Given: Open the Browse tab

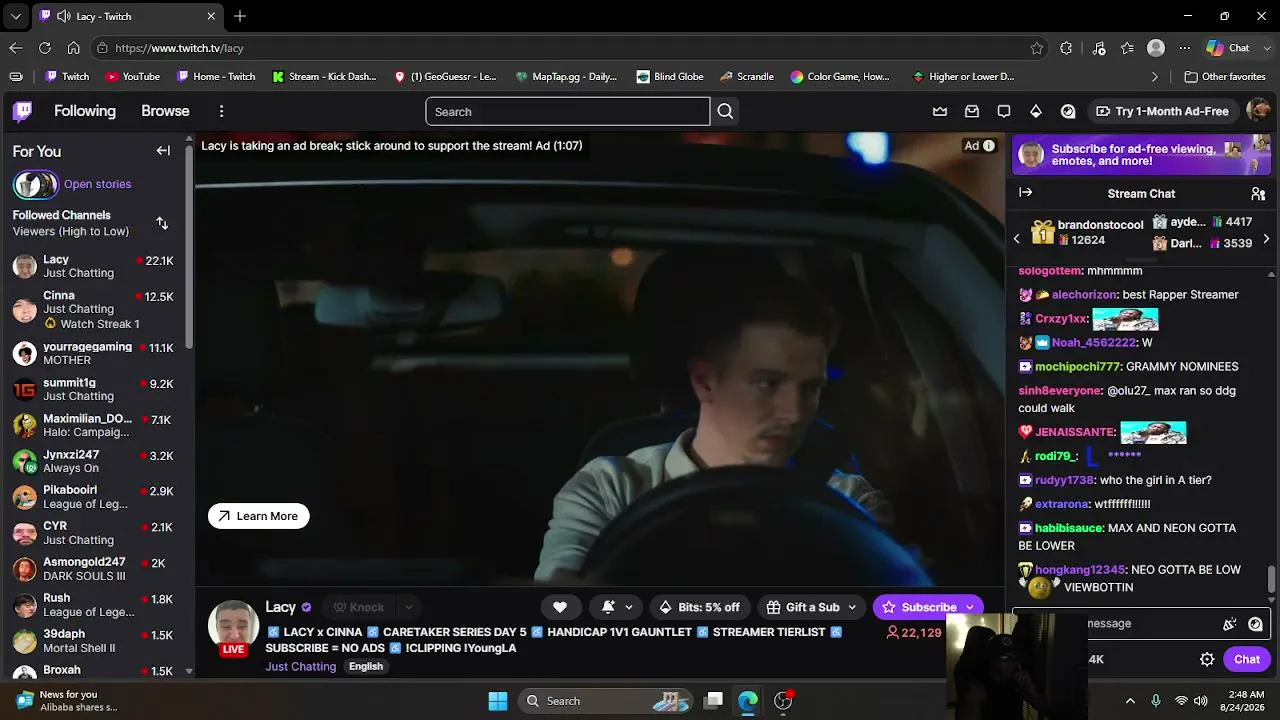Looking at the screenshot, I should tap(165, 111).
